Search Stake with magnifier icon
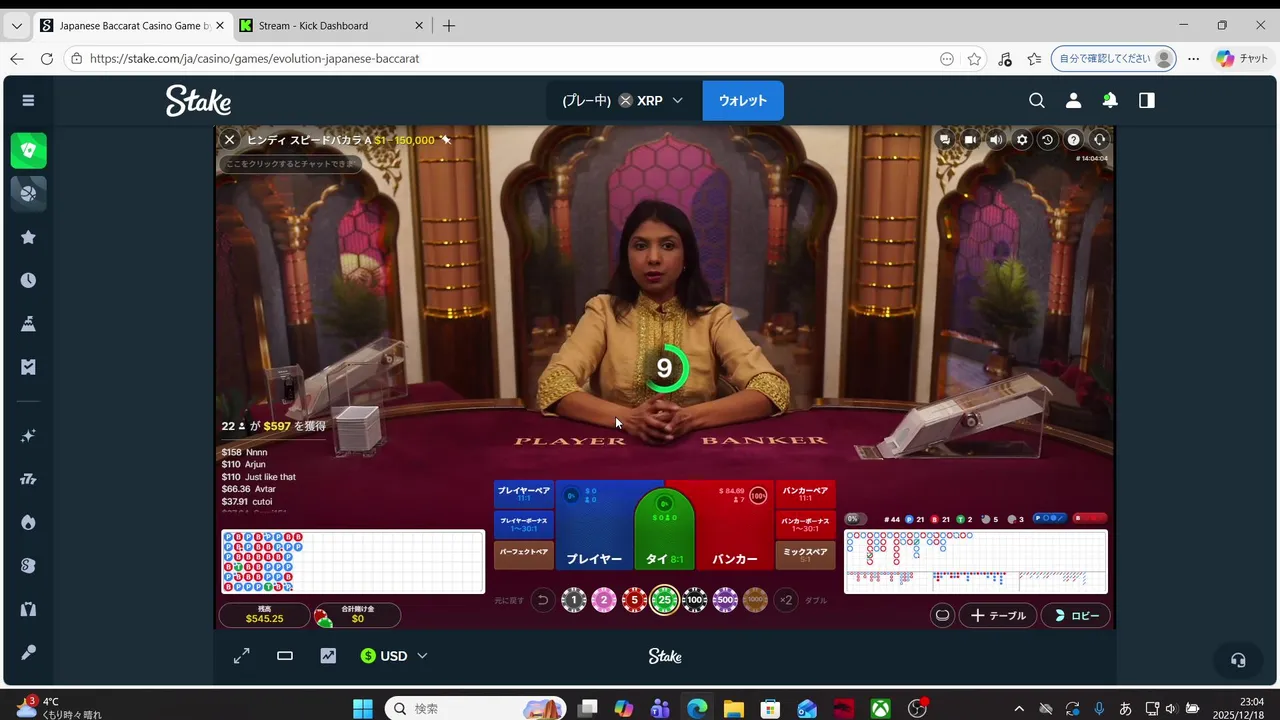 pyautogui.click(x=1037, y=100)
